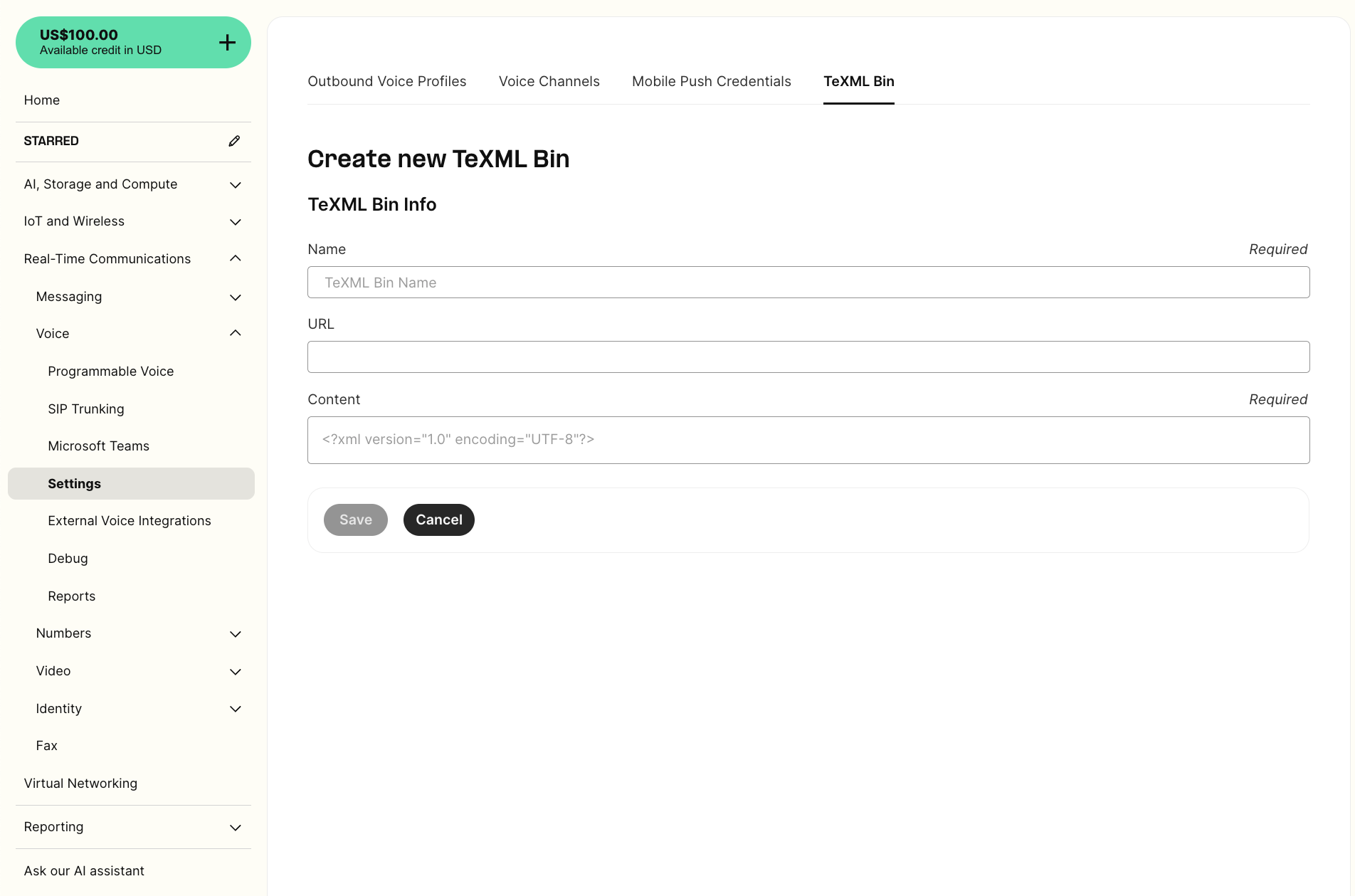Expand the Reporting section
The image size is (1355, 896).
point(235,827)
